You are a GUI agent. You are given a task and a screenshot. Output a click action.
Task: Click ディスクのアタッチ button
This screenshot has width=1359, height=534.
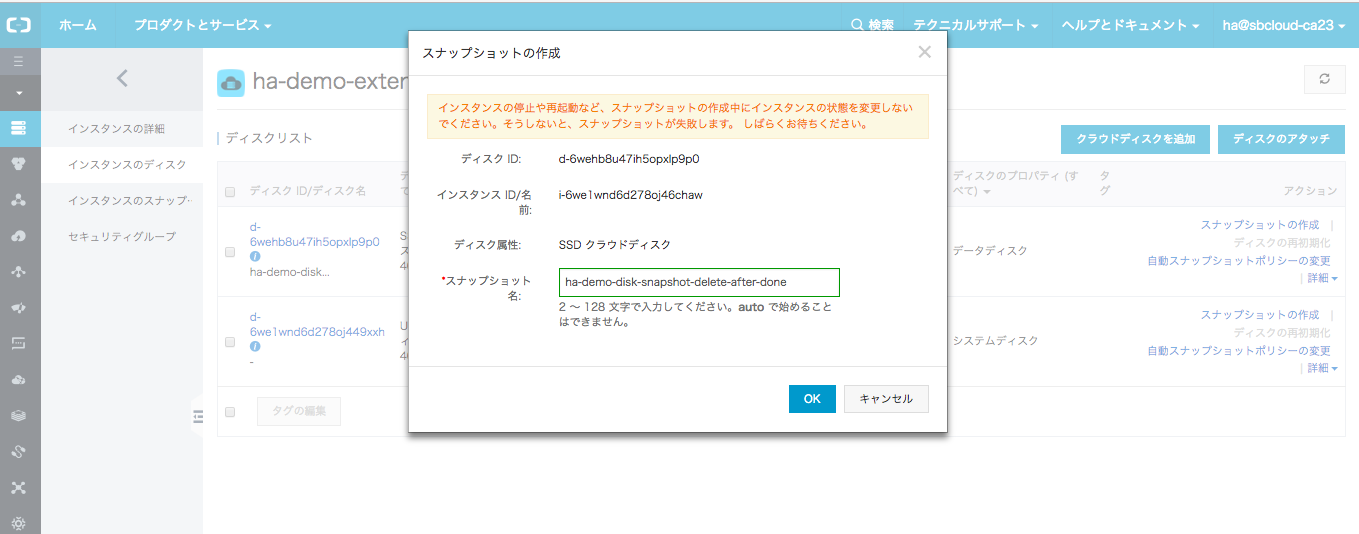point(1281,139)
